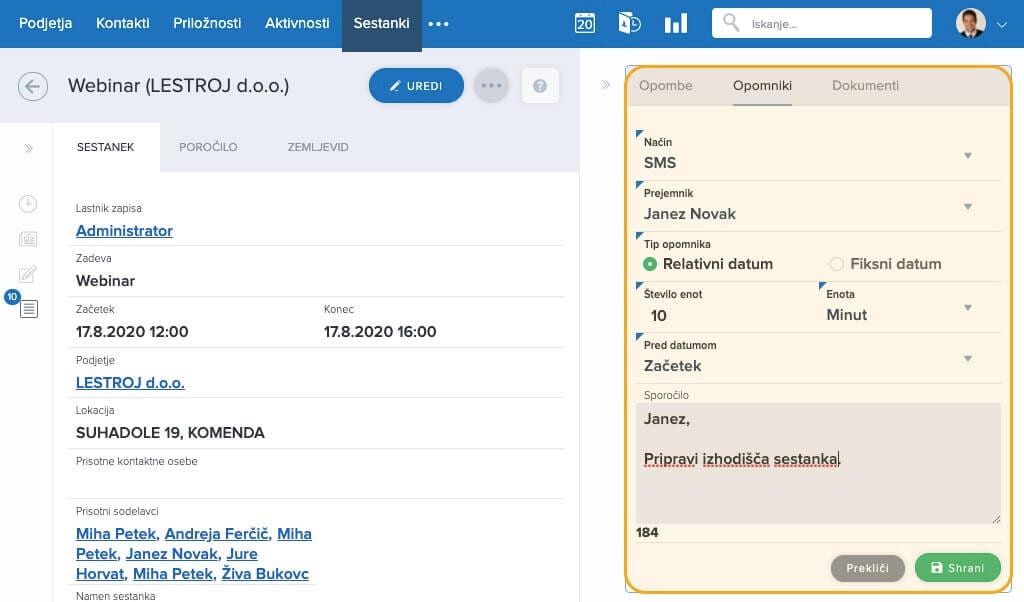Switch to the Opomniki tab
This screenshot has height=602, width=1024.
(x=762, y=86)
